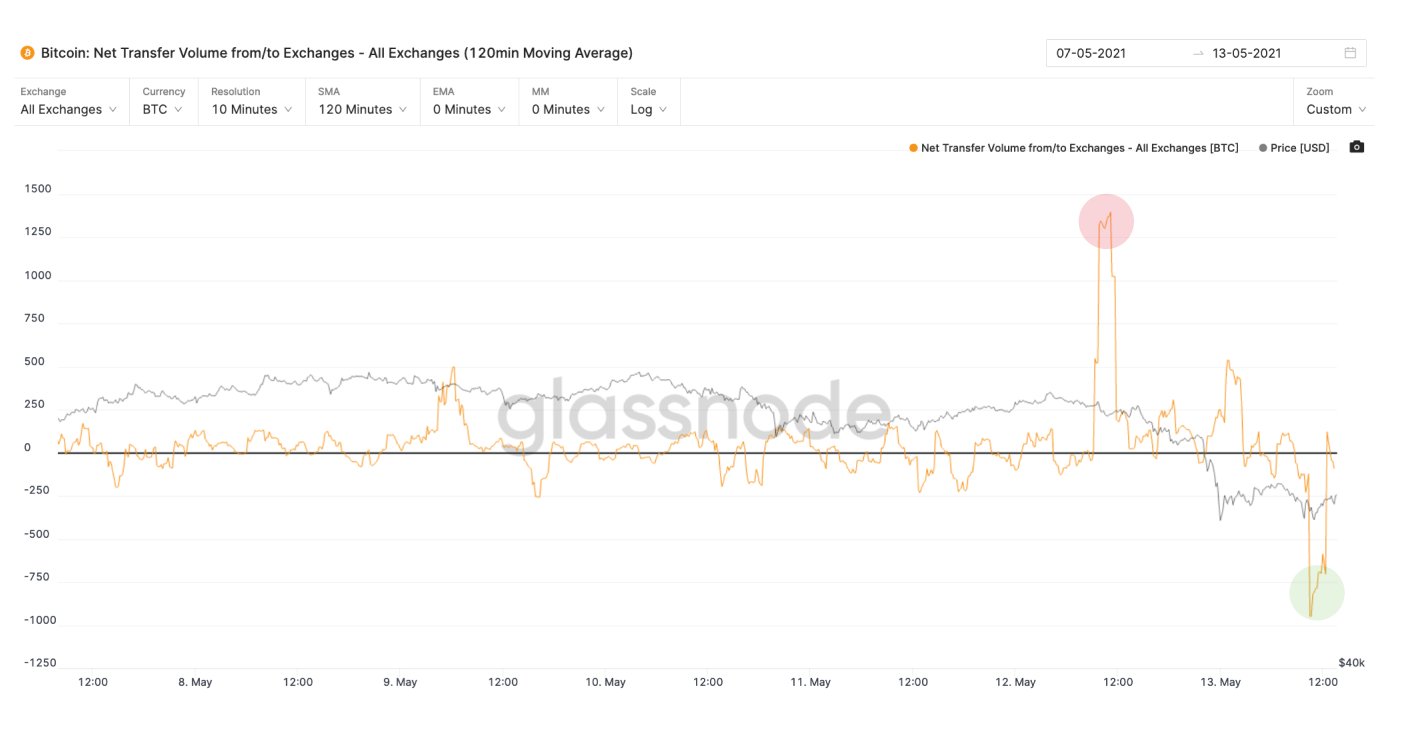
Task: Open the calendar icon in date range
Action: (x=1350, y=53)
